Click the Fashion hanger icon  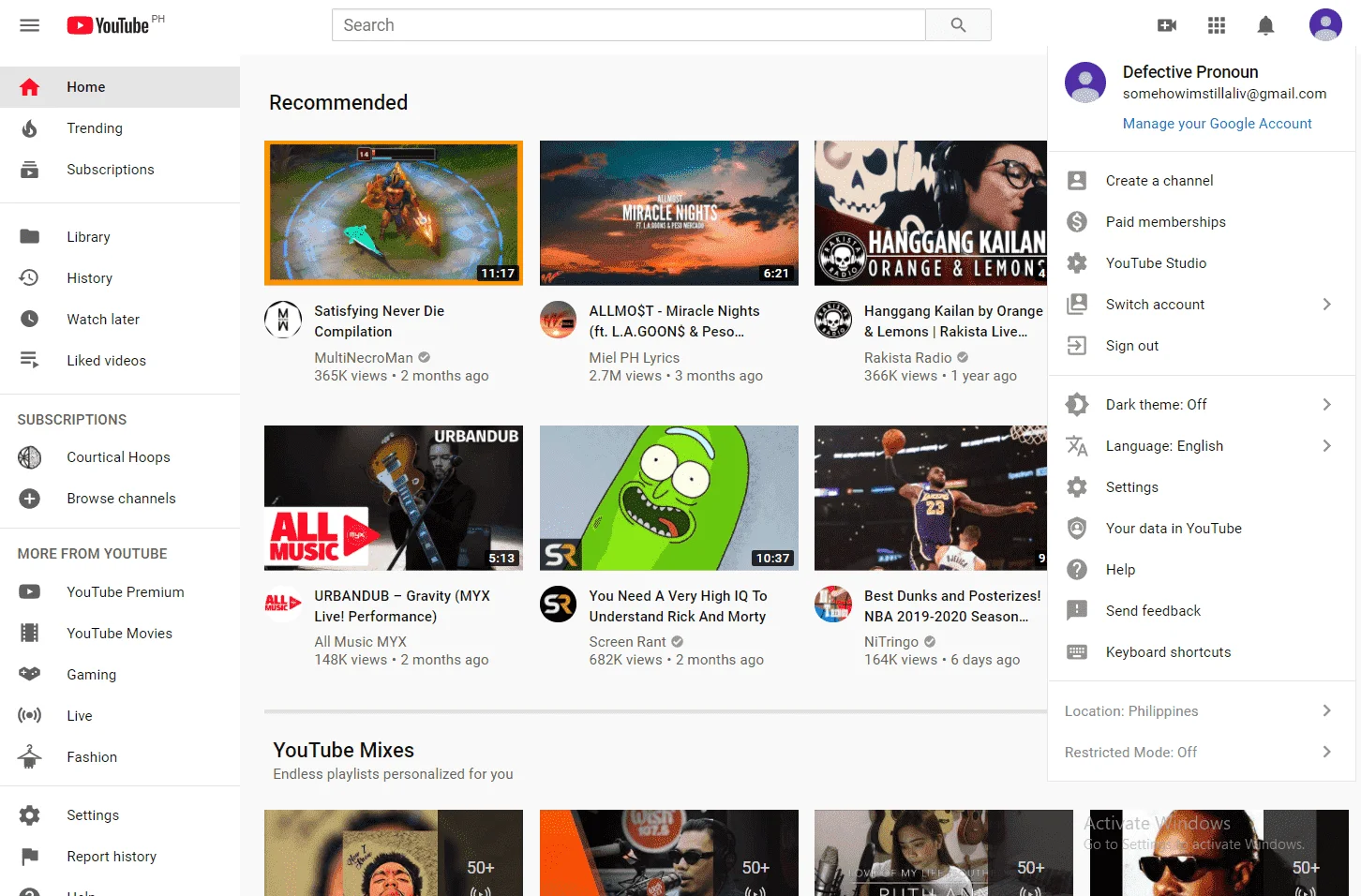(x=30, y=756)
